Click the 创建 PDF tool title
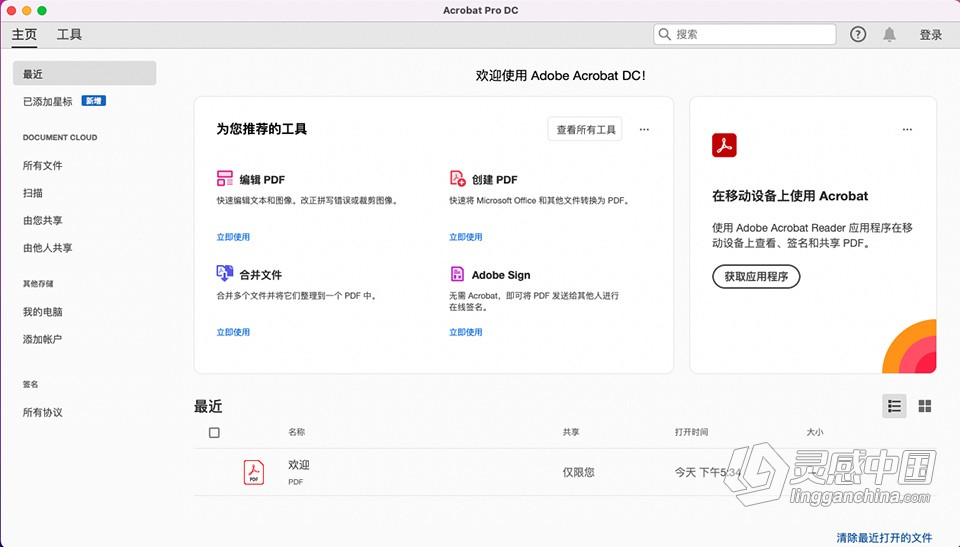 [495, 179]
